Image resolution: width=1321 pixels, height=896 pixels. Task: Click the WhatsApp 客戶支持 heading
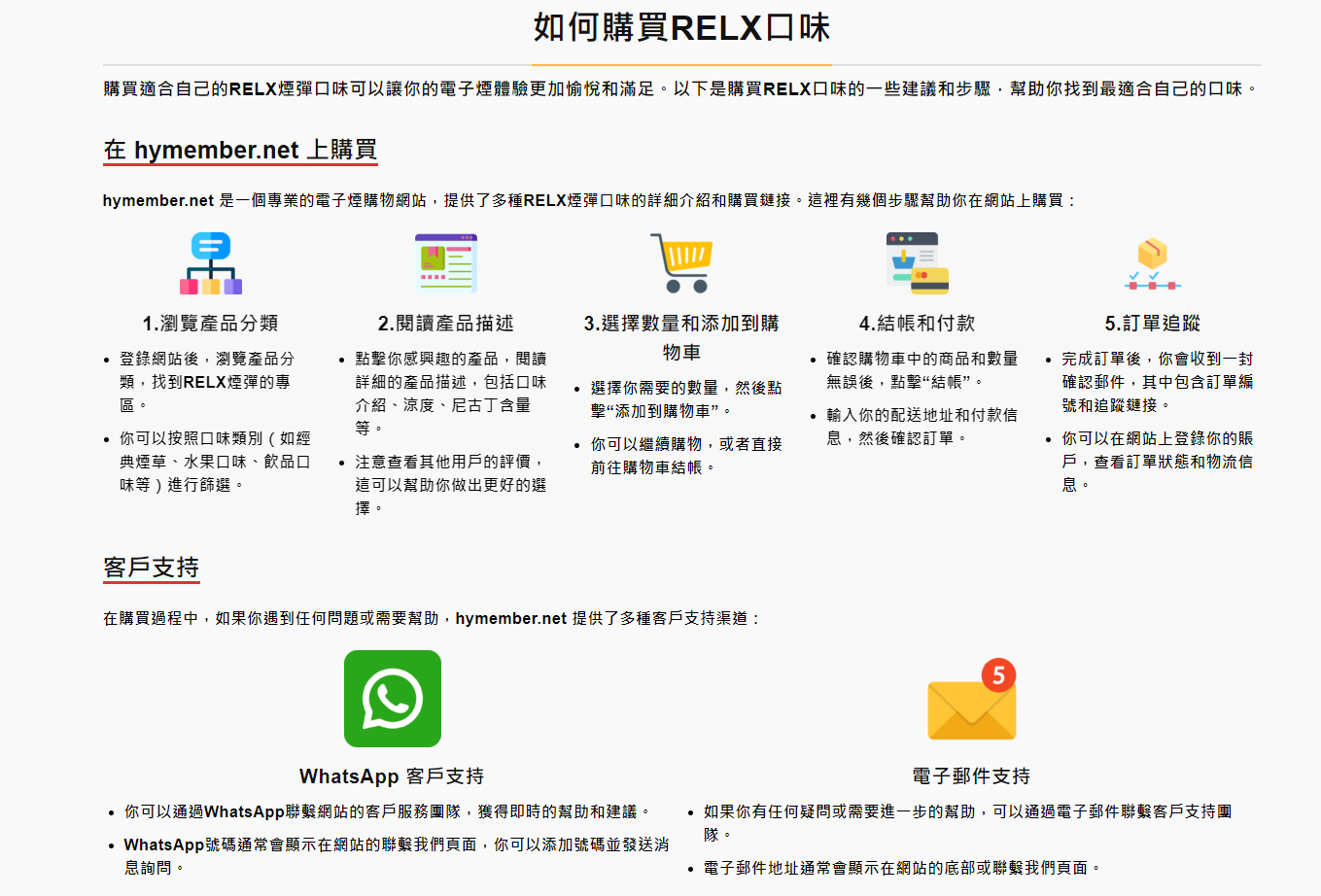coord(392,776)
